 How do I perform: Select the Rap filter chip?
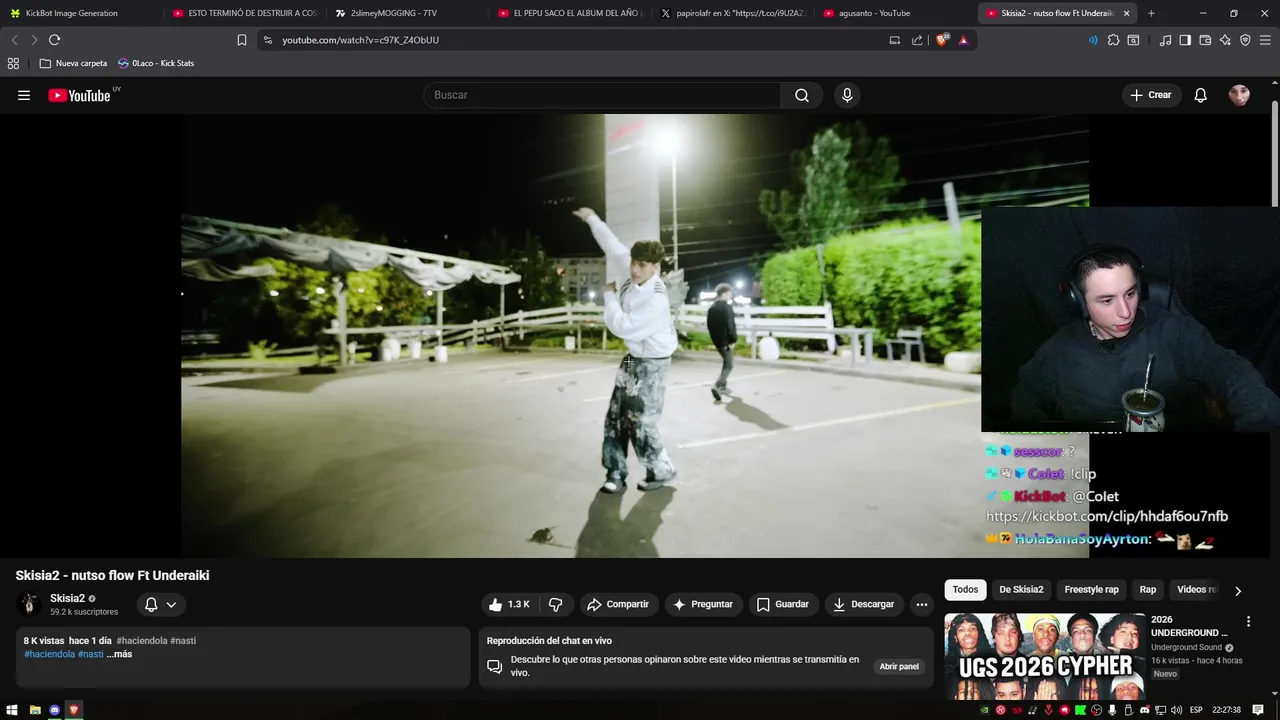coord(1148,590)
